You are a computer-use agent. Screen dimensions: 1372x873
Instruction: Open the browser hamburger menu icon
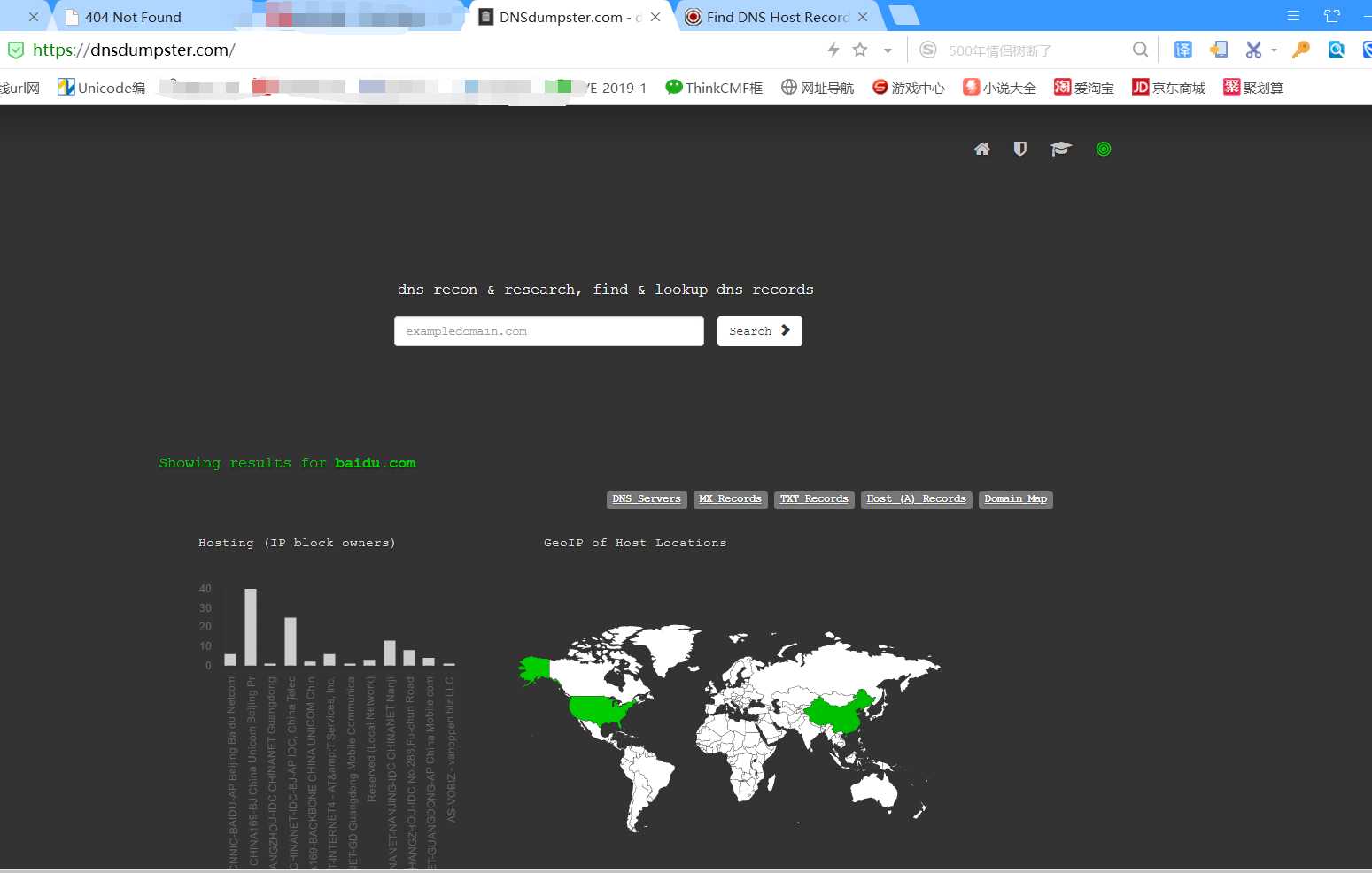coord(1293,16)
